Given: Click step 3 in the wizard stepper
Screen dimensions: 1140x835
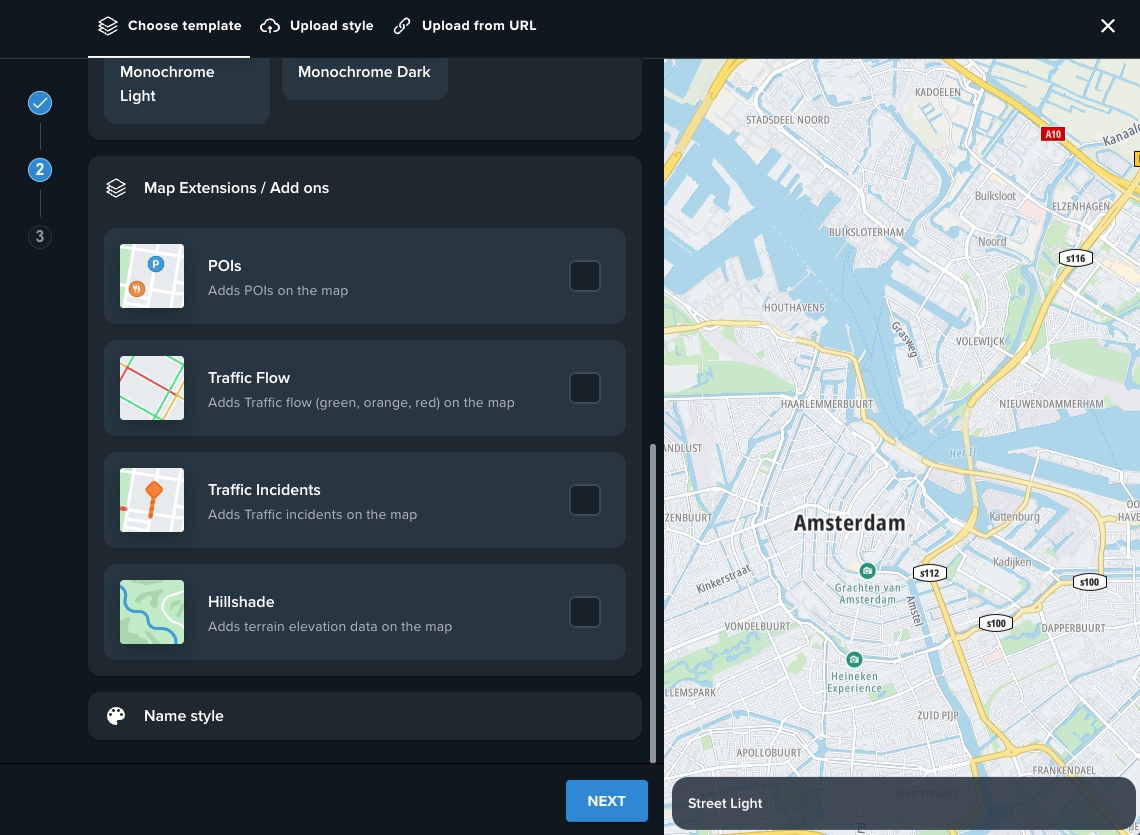Looking at the screenshot, I should [x=40, y=237].
